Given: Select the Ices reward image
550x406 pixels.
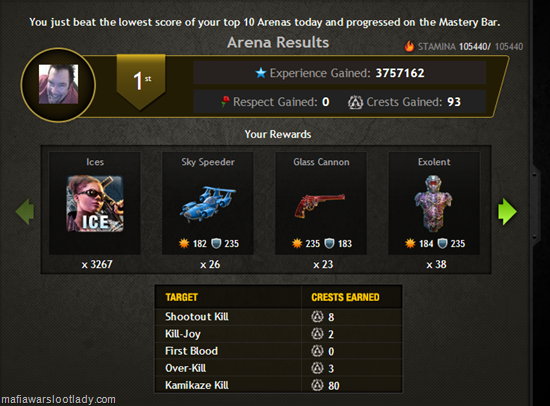Looking at the screenshot, I should pos(95,204).
